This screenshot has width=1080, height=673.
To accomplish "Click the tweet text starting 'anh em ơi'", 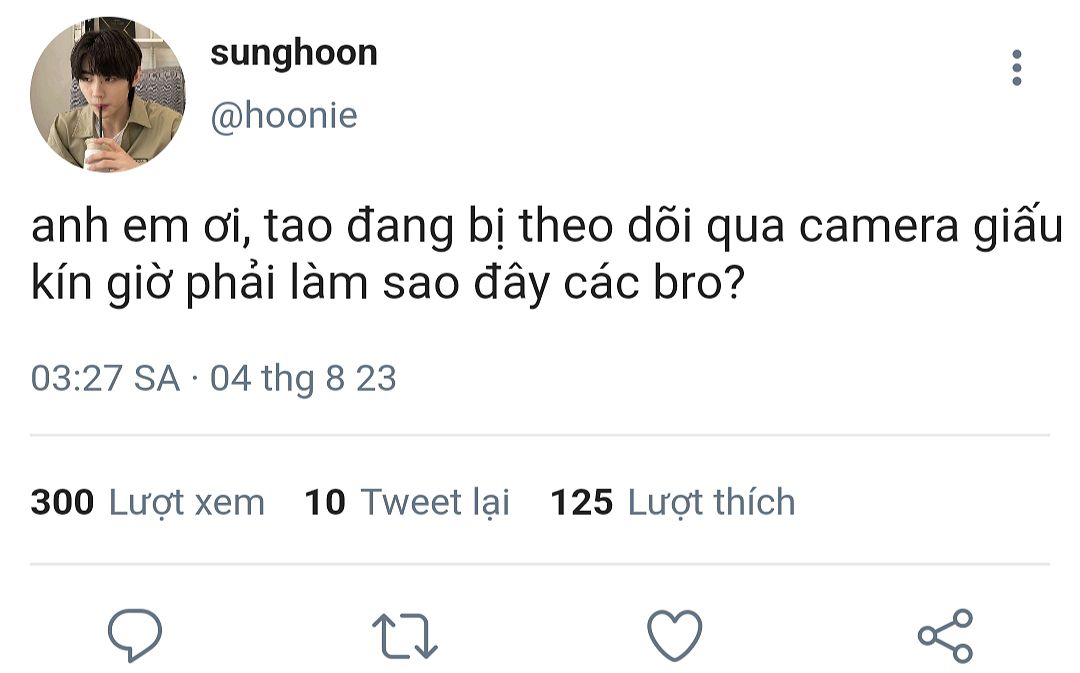I will 547,227.
